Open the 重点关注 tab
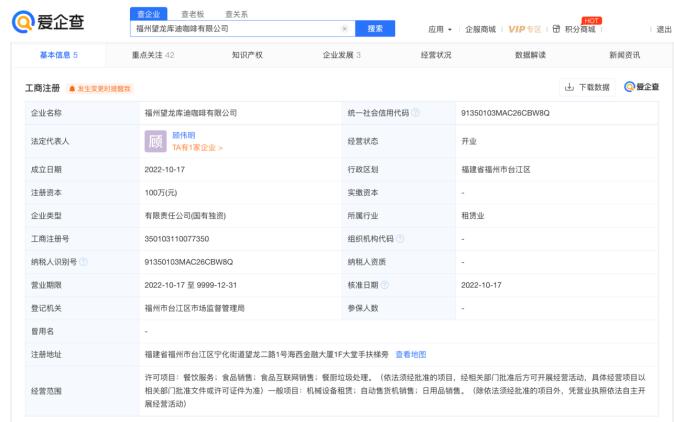Image resolution: width=674 pixels, height=422 pixels. pos(153,54)
